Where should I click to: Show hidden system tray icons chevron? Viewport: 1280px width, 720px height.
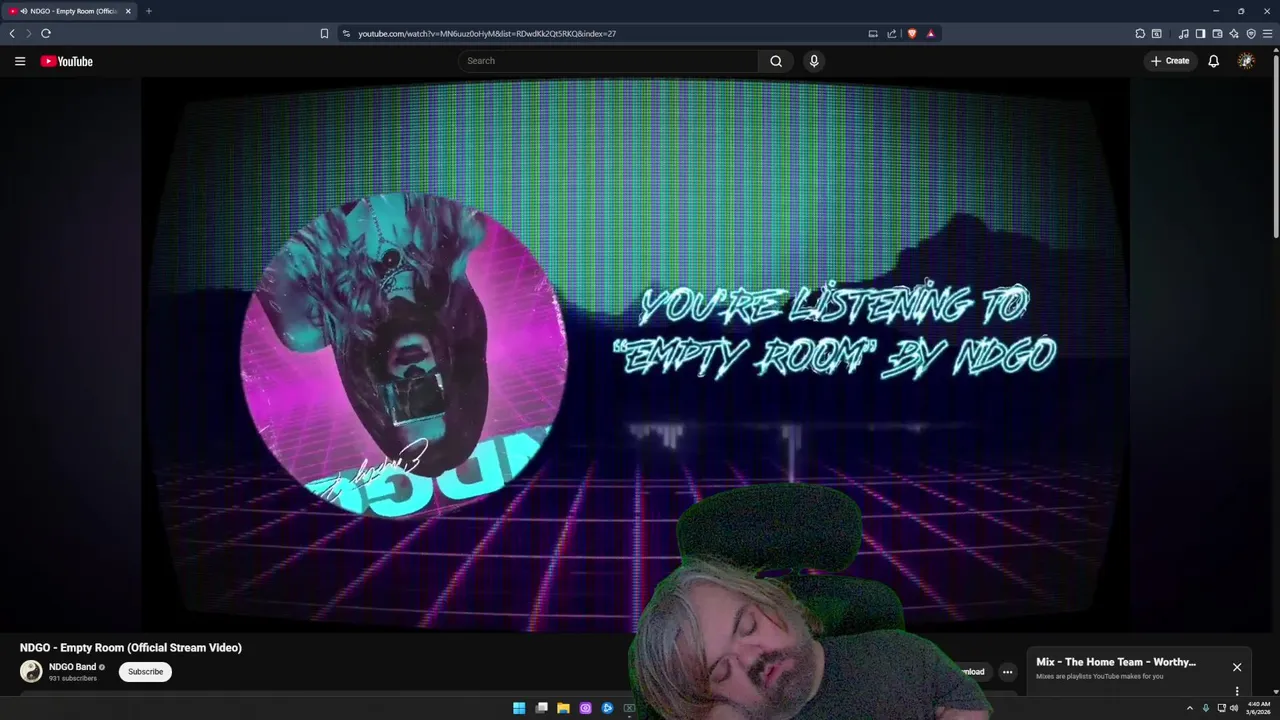click(1189, 708)
